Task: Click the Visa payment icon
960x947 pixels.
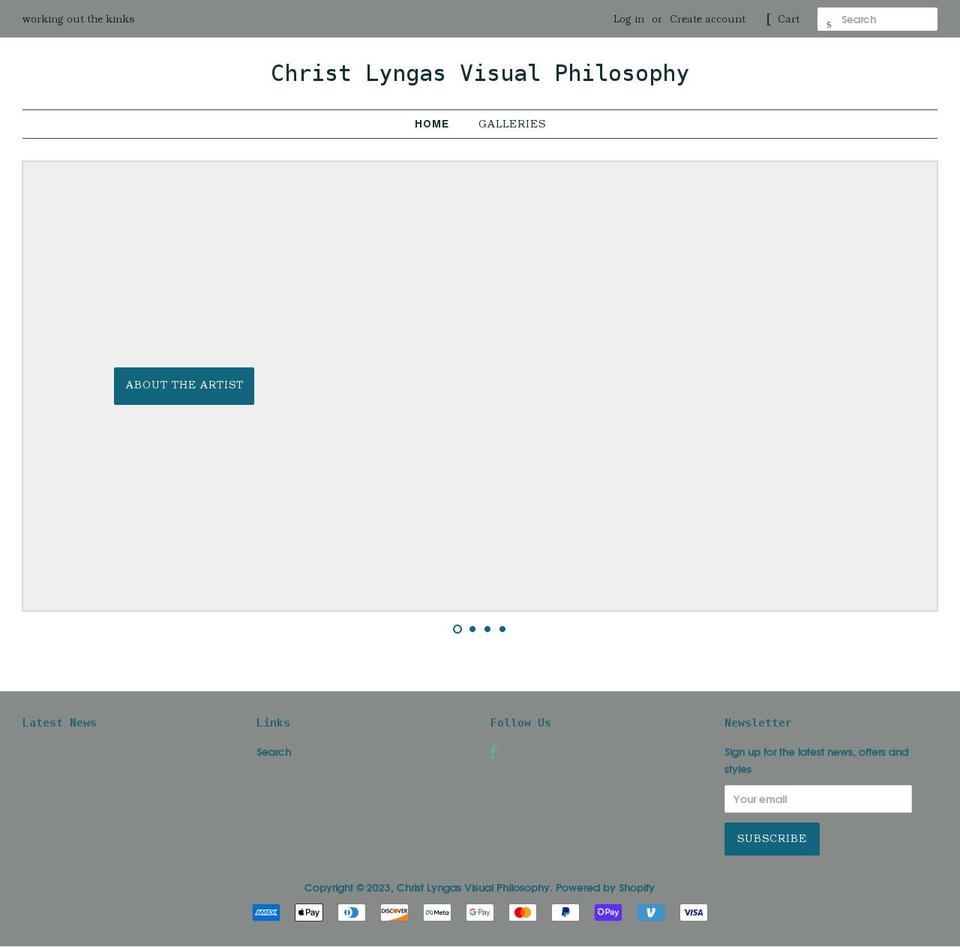Action: pos(694,912)
